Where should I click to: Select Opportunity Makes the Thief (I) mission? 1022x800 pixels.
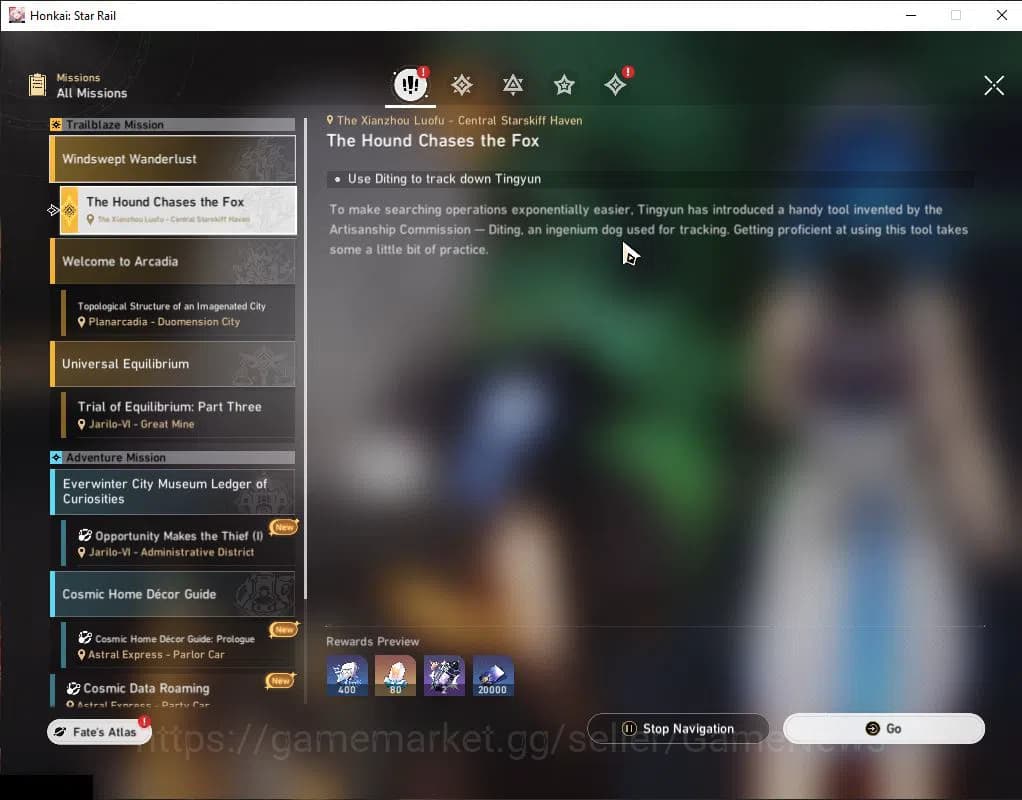[x=178, y=543]
